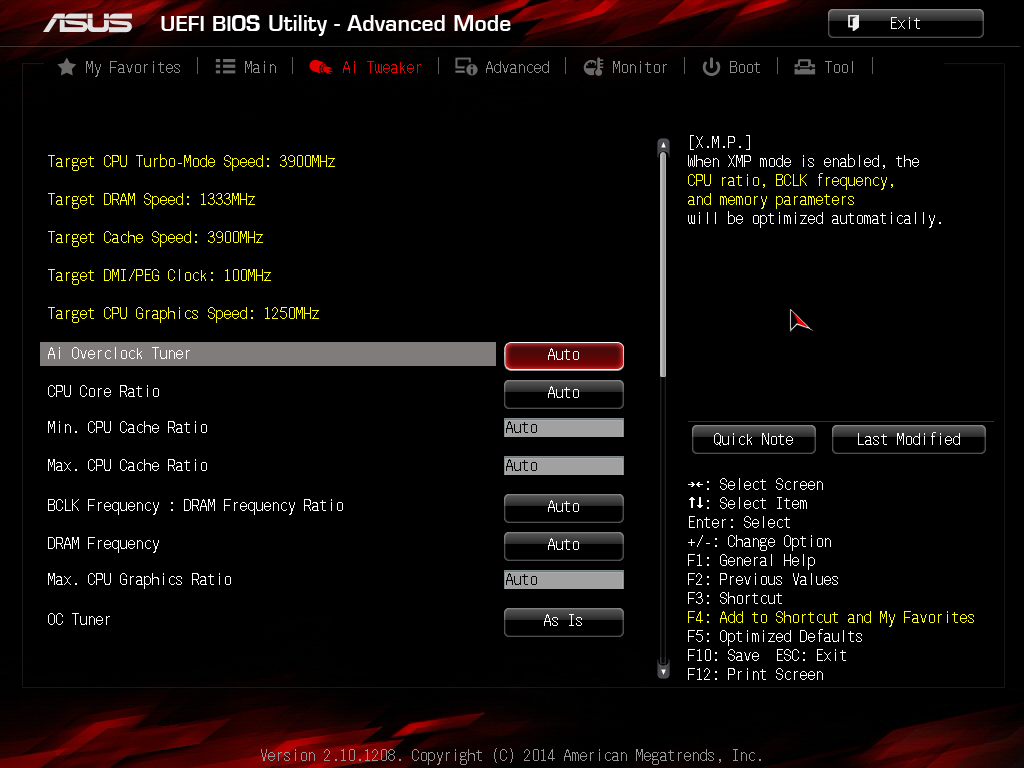Viewport: 1024px width, 768px height.
Task: Select the DRAM Frequency label
Action: [x=103, y=544]
